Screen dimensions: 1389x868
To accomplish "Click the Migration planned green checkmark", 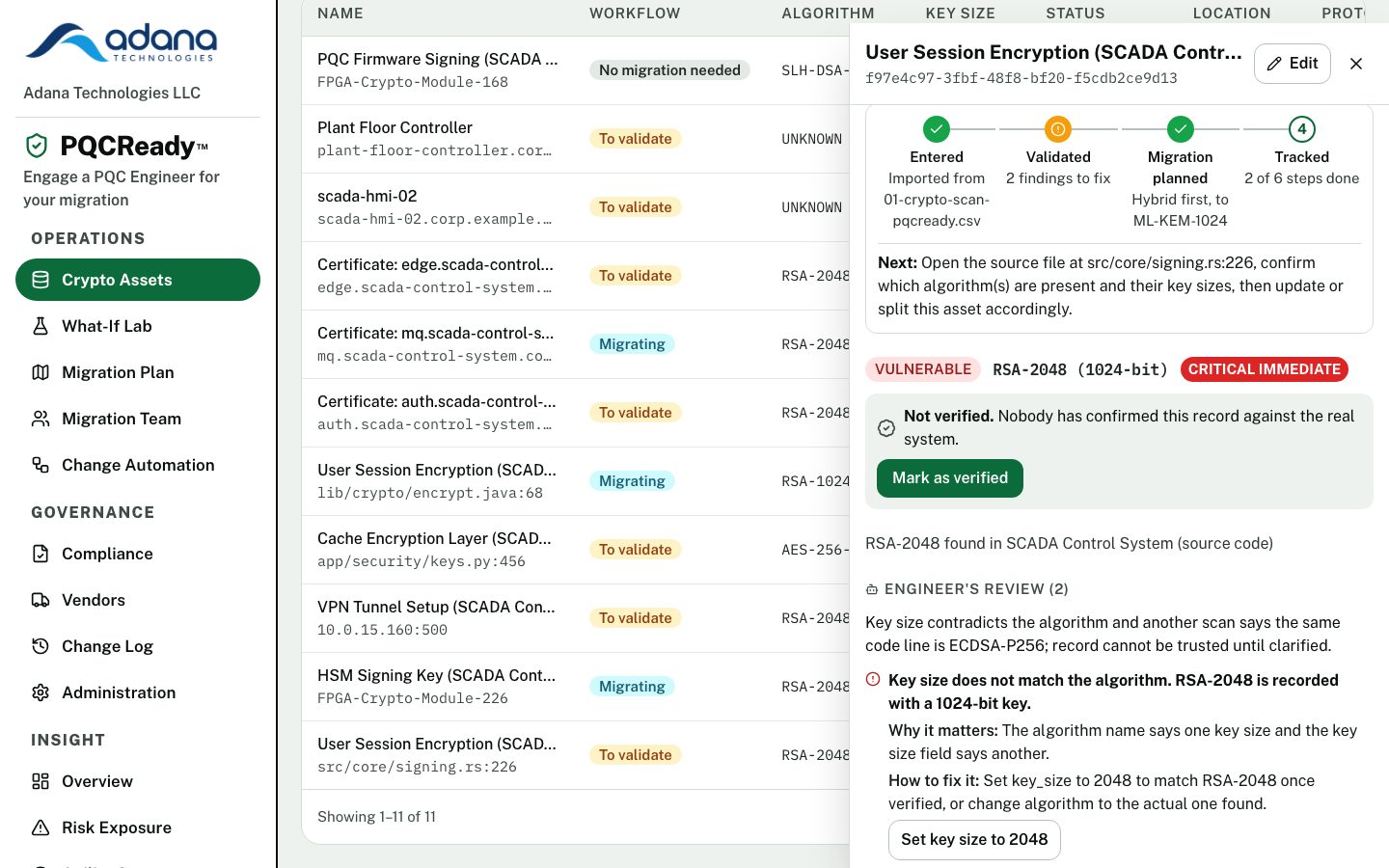I will tap(1181, 128).
